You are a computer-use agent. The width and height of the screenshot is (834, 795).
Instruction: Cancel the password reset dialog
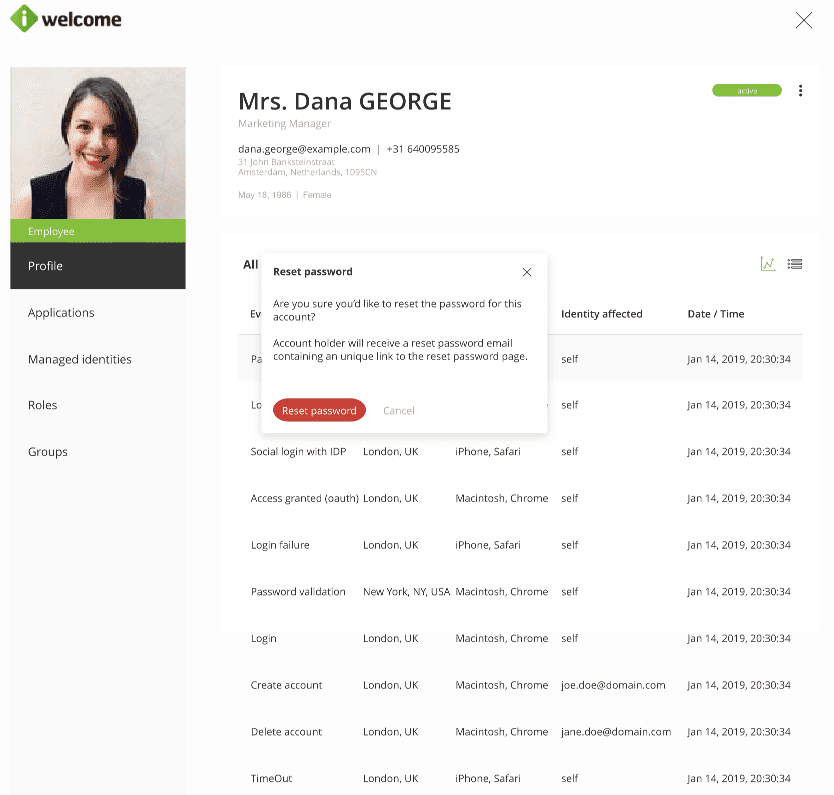pos(398,411)
